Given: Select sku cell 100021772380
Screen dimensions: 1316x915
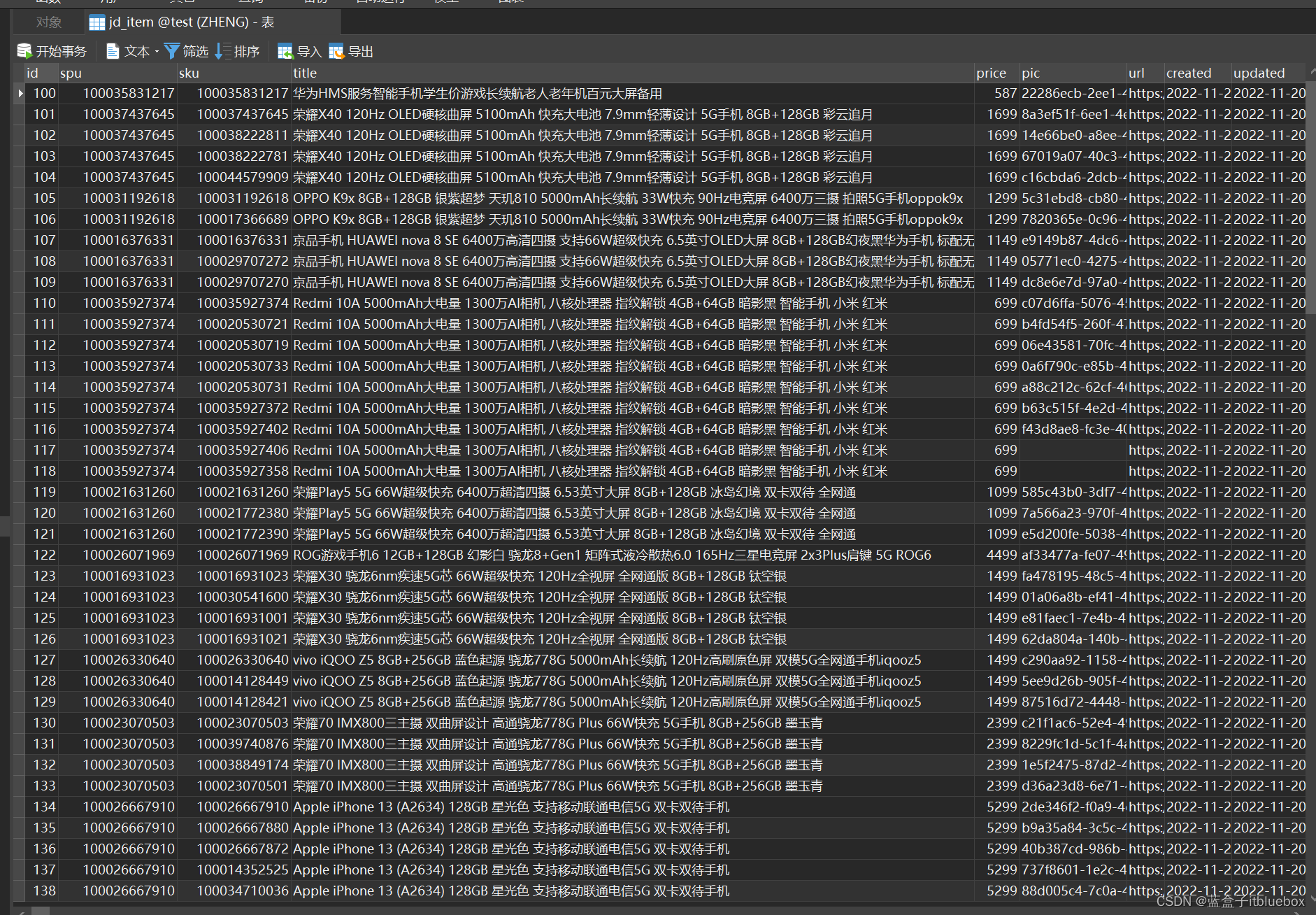Looking at the screenshot, I should 234,513.
